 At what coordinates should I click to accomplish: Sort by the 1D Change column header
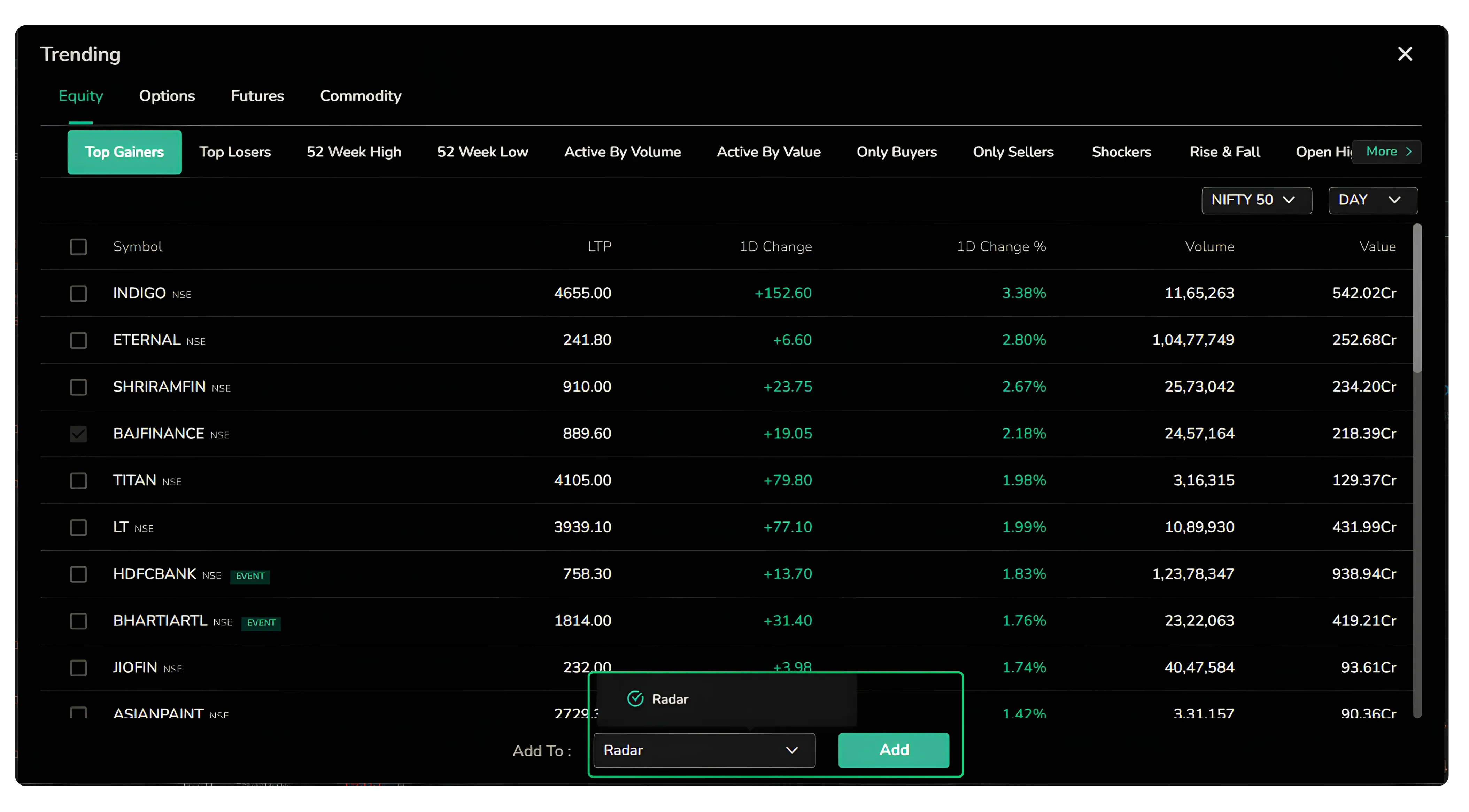tap(775, 247)
